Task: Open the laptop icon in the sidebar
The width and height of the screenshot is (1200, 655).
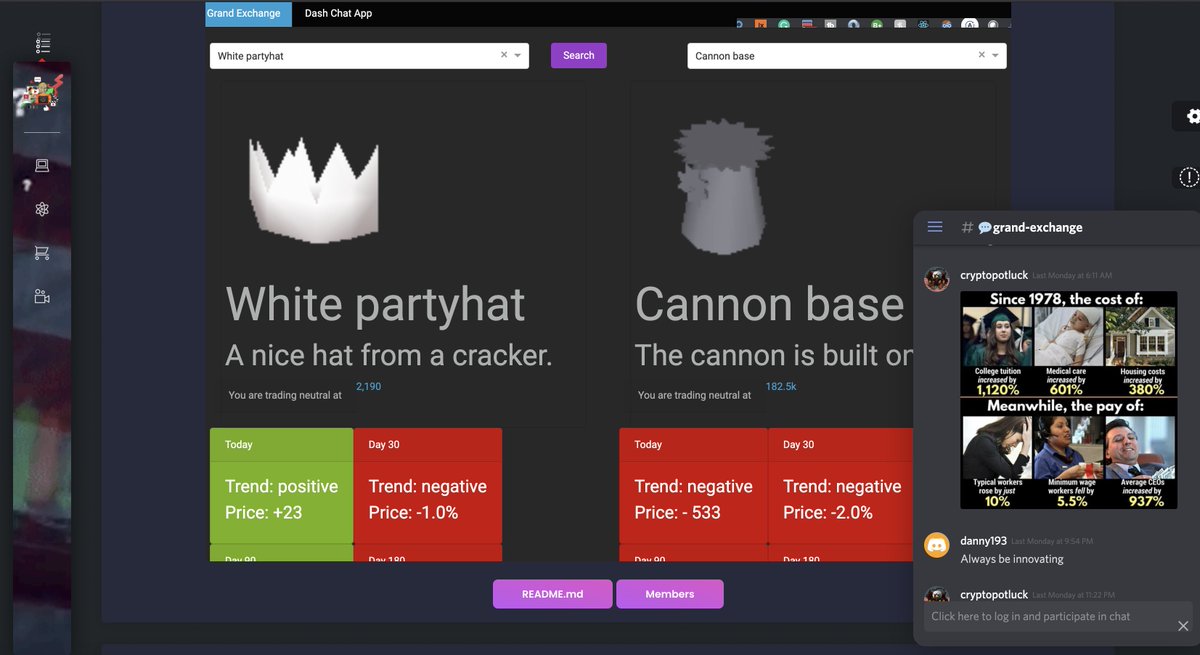Action: click(42, 165)
